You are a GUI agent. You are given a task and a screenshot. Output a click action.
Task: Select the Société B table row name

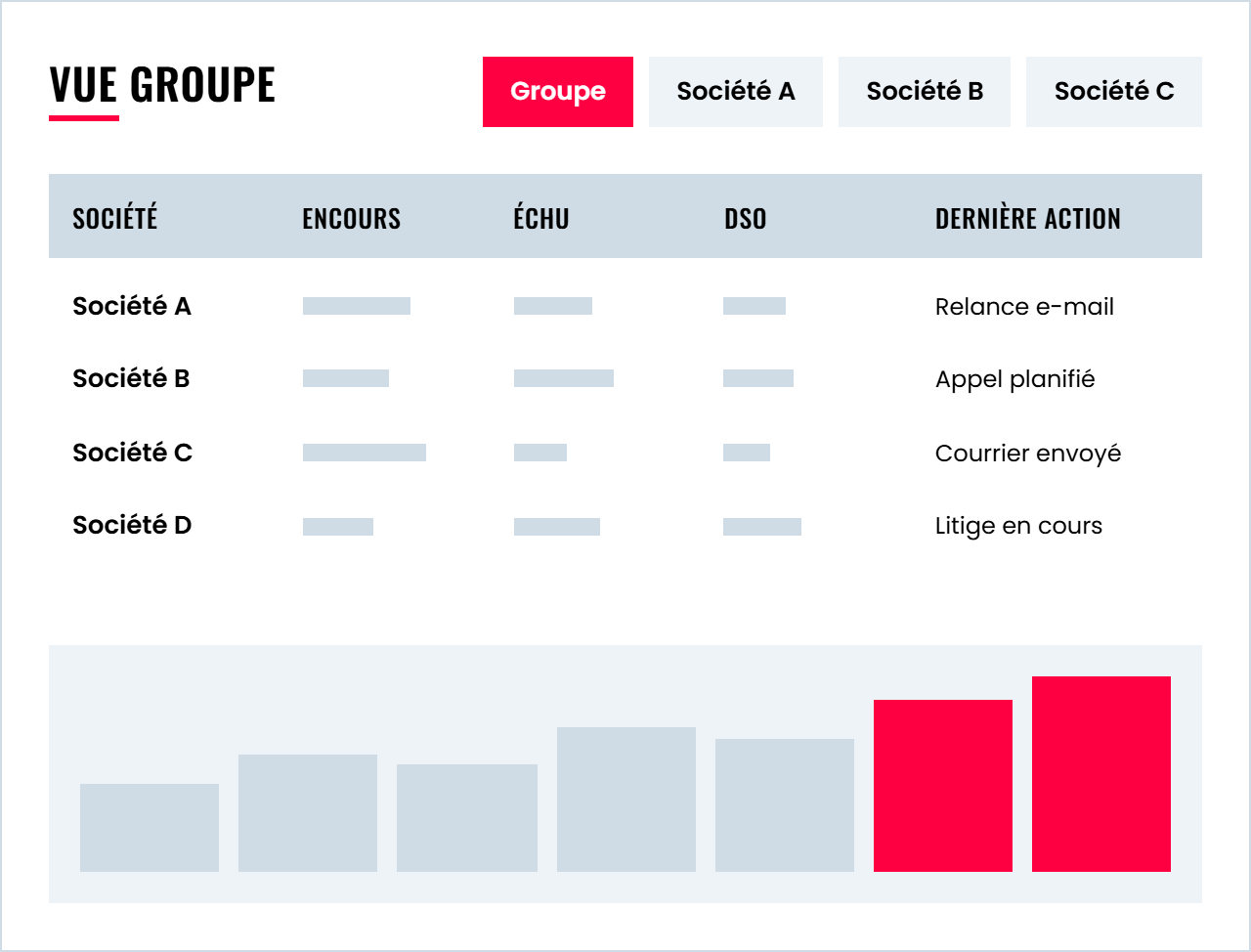(x=131, y=378)
